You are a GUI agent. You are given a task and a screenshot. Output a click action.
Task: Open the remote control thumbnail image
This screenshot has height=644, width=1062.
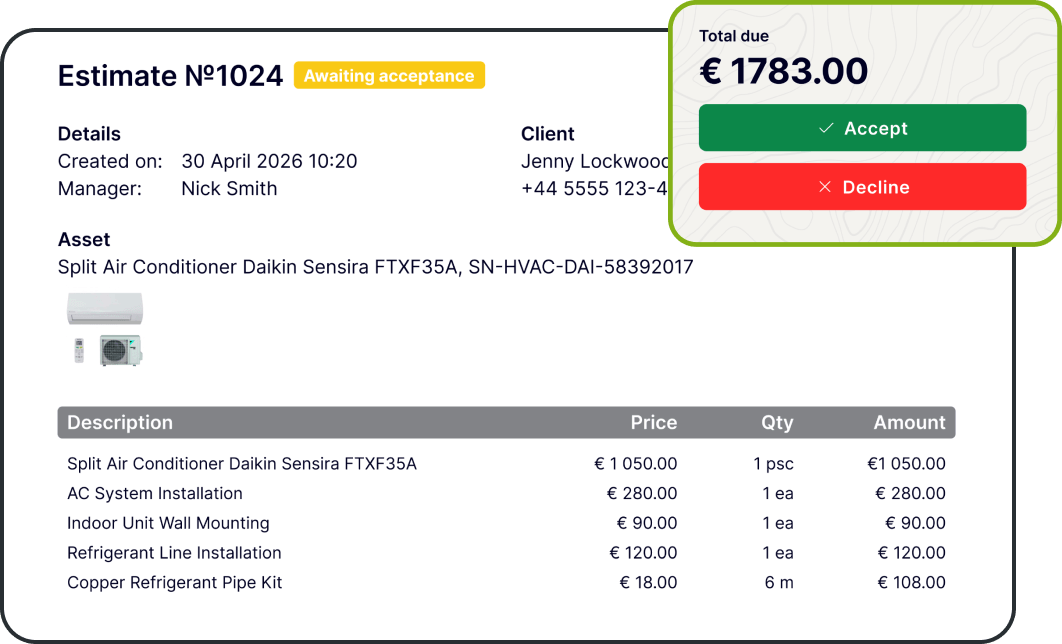[79, 350]
